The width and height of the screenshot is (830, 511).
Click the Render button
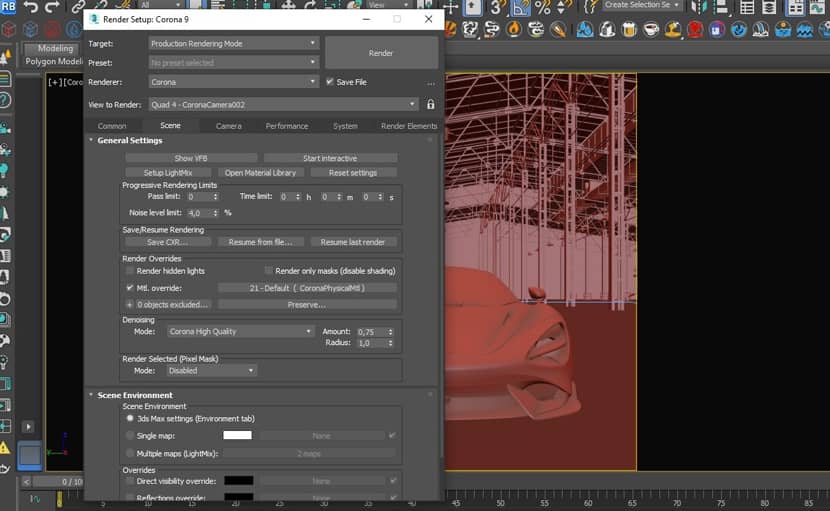pyautogui.click(x=381, y=53)
